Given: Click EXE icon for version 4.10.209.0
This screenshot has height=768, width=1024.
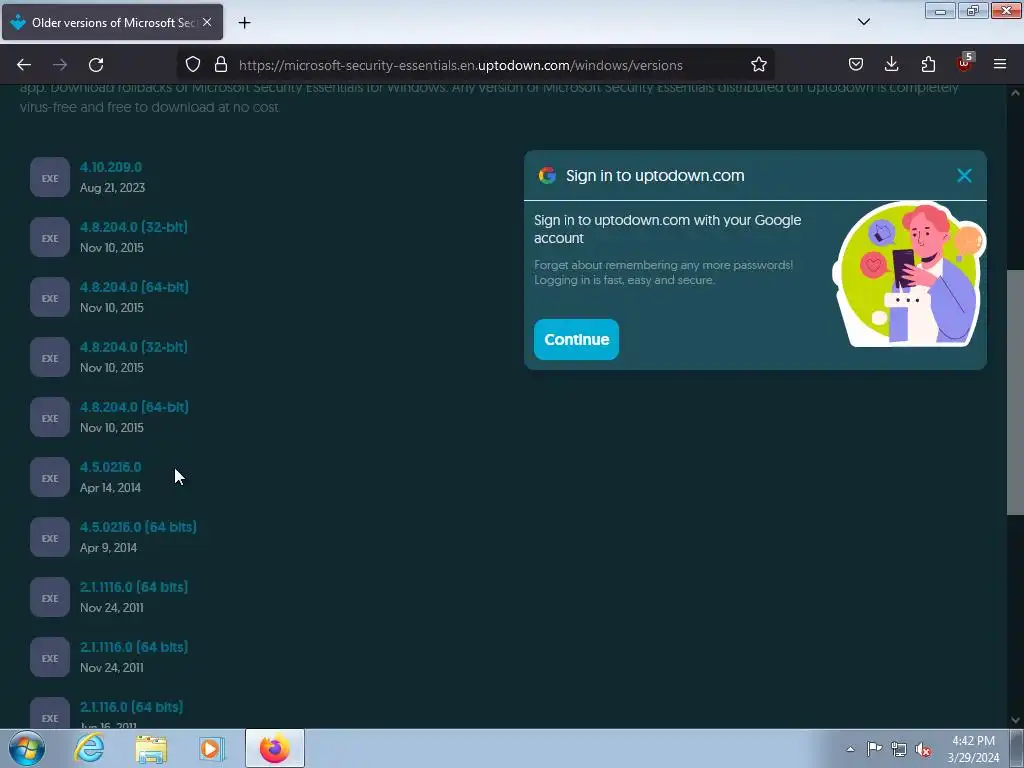Looking at the screenshot, I should (50, 178).
